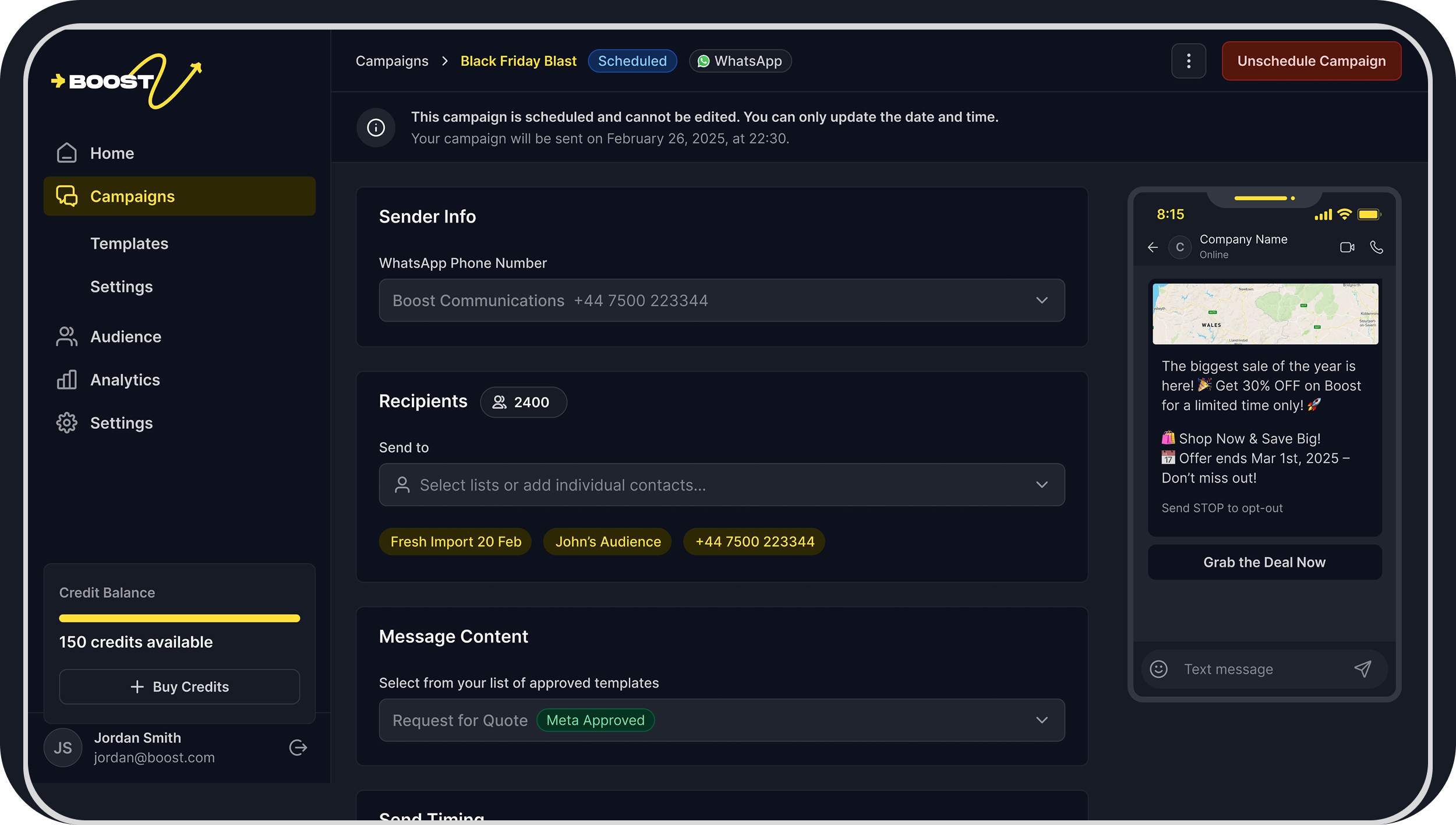Click the map image in message preview
This screenshot has width=1456, height=825.
tap(1265, 313)
